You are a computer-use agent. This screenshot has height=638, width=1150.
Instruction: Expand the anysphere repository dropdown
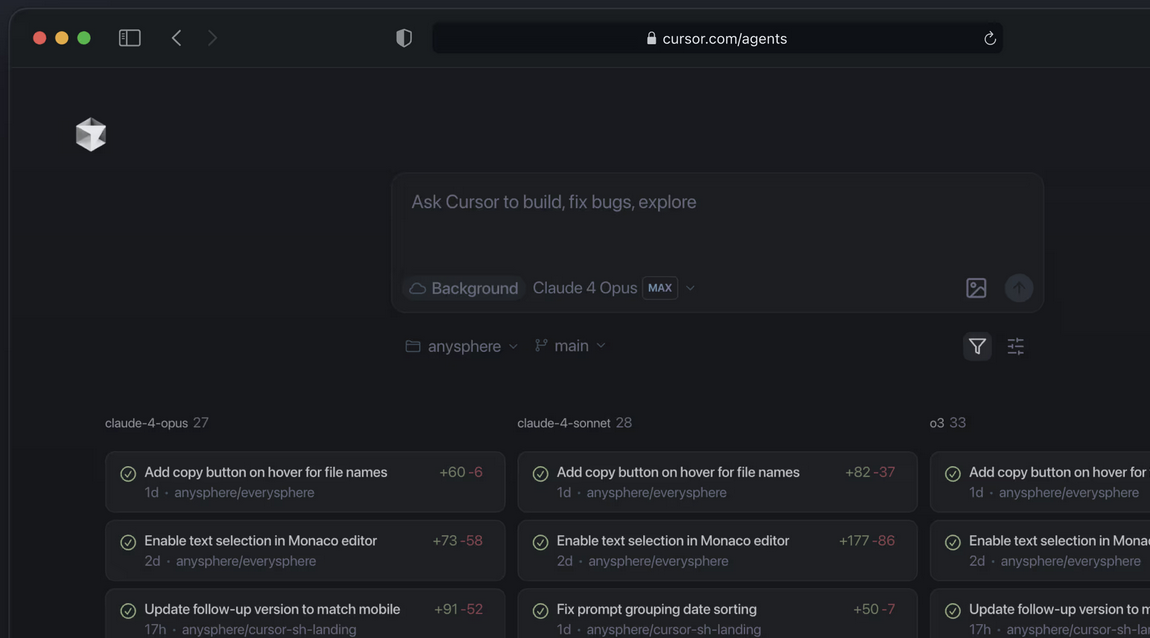pos(462,346)
